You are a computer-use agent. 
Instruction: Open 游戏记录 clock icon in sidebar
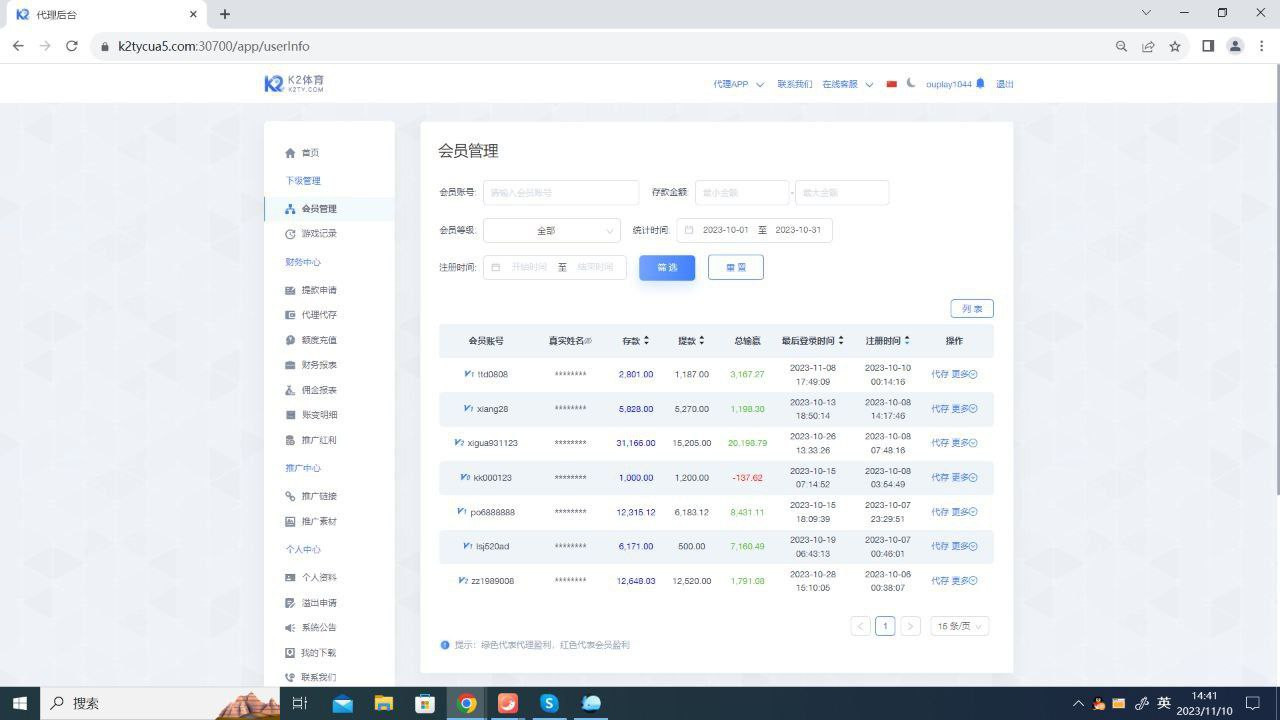(x=290, y=234)
